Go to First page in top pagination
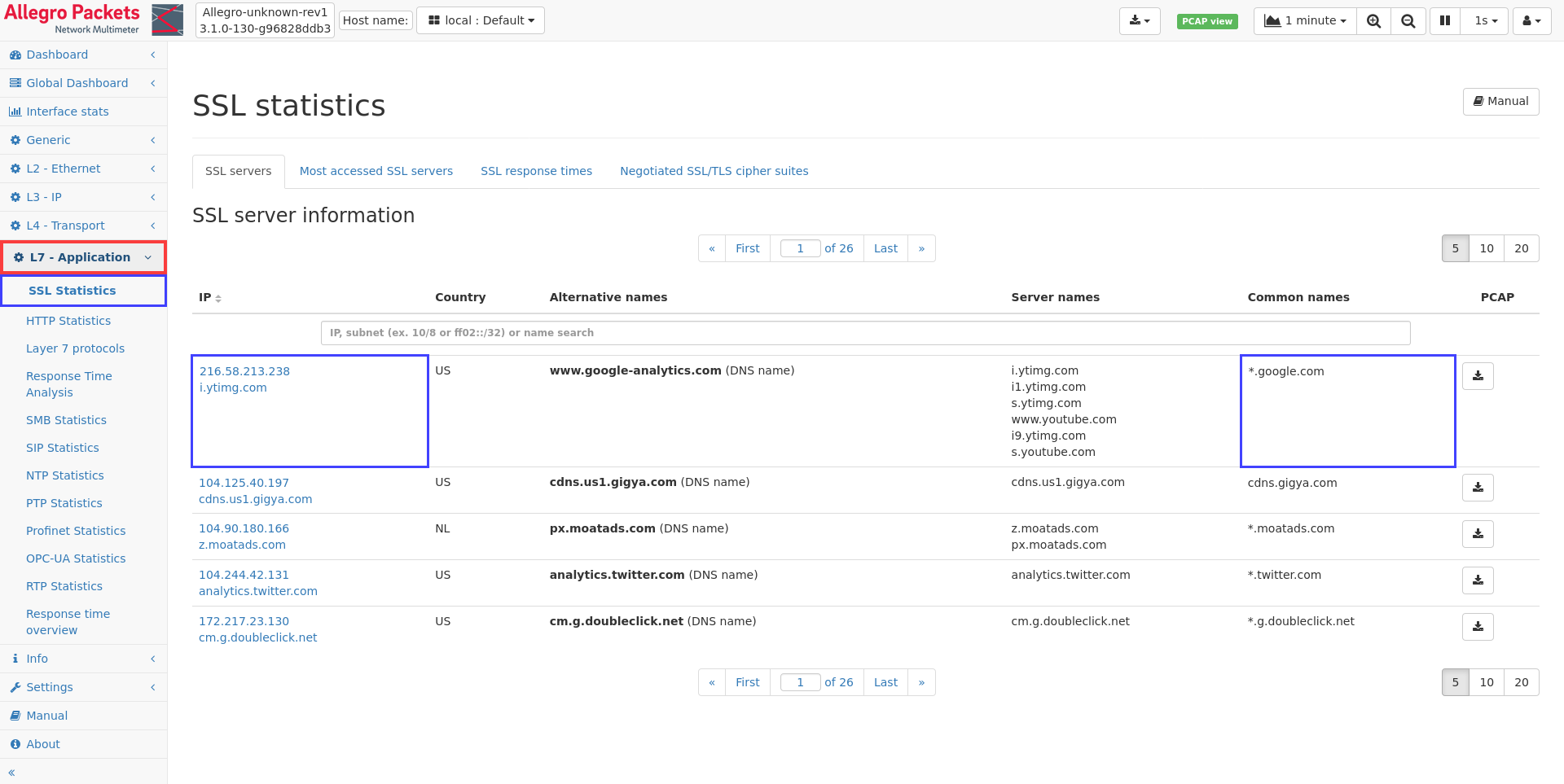1564x784 pixels. tap(747, 248)
